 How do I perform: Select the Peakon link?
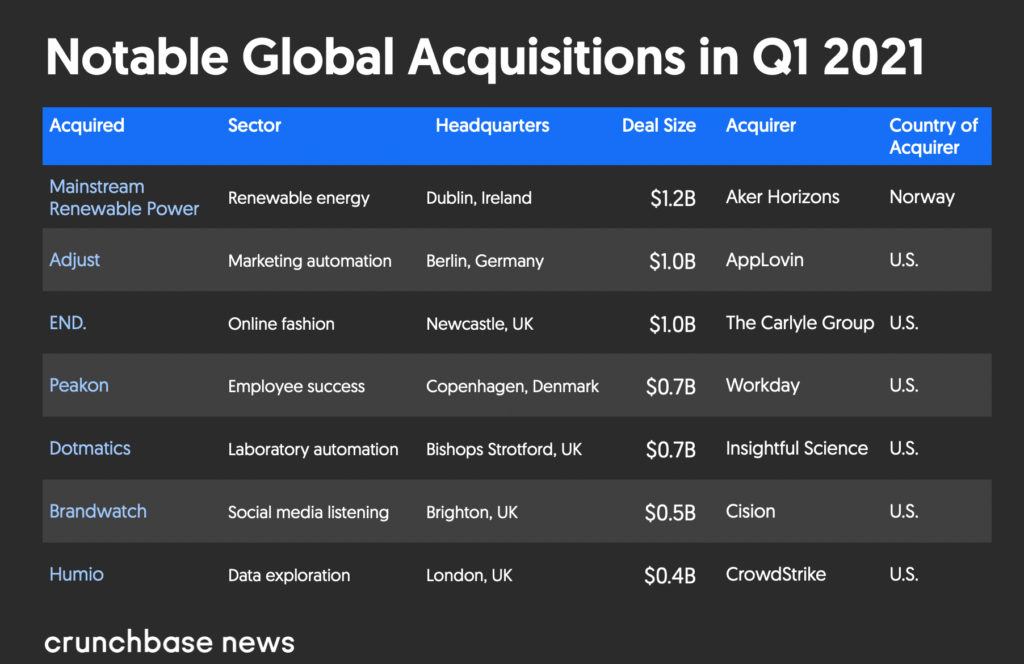[x=79, y=385]
